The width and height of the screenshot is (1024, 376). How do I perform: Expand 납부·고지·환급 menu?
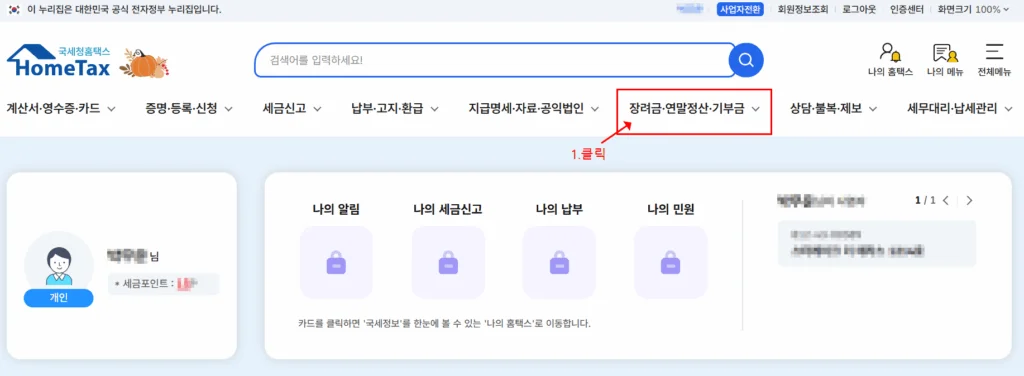click(395, 109)
